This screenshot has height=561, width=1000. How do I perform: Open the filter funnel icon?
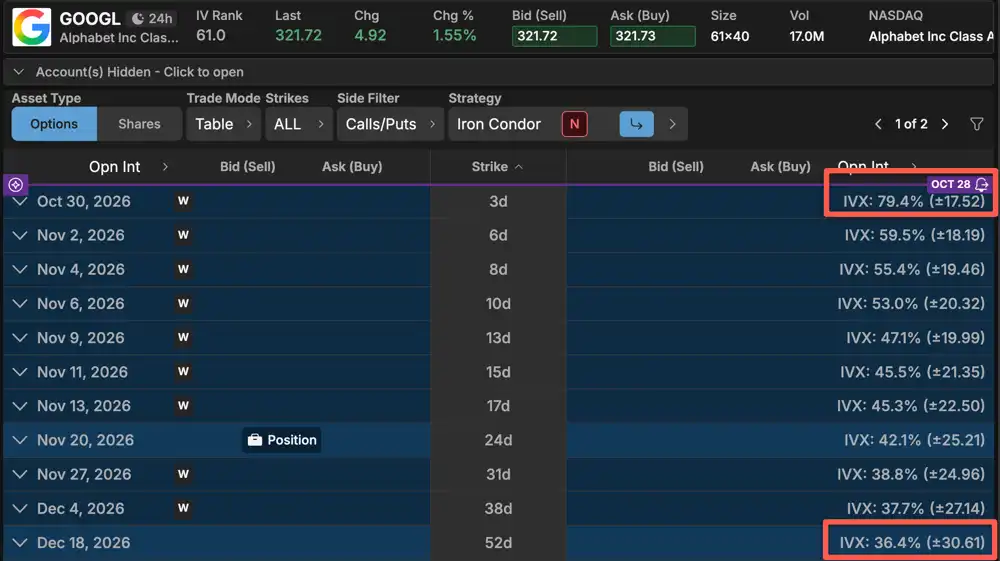[976, 124]
